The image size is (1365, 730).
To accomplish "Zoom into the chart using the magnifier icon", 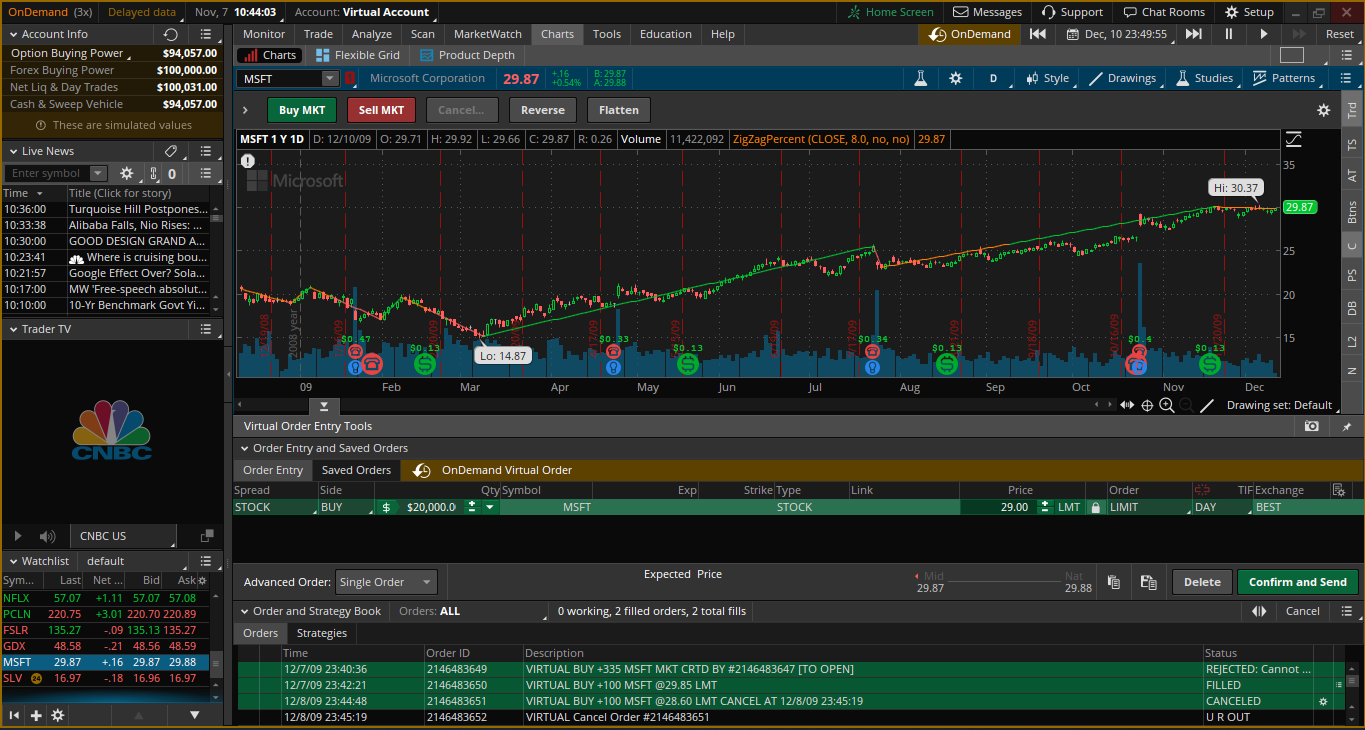I will [1167, 404].
